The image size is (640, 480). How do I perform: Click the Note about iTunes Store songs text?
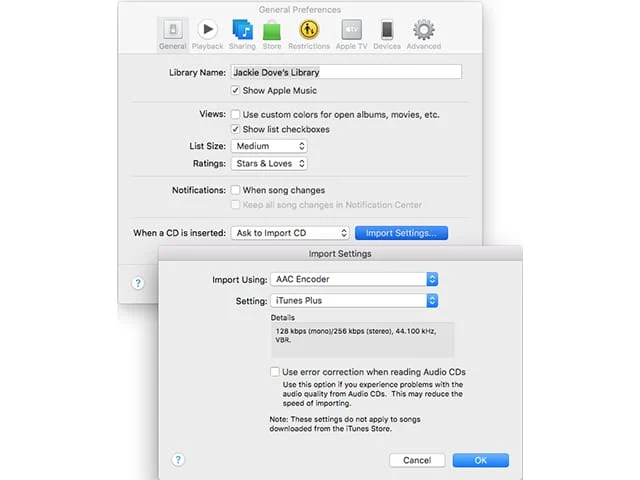pyautogui.click(x=345, y=424)
